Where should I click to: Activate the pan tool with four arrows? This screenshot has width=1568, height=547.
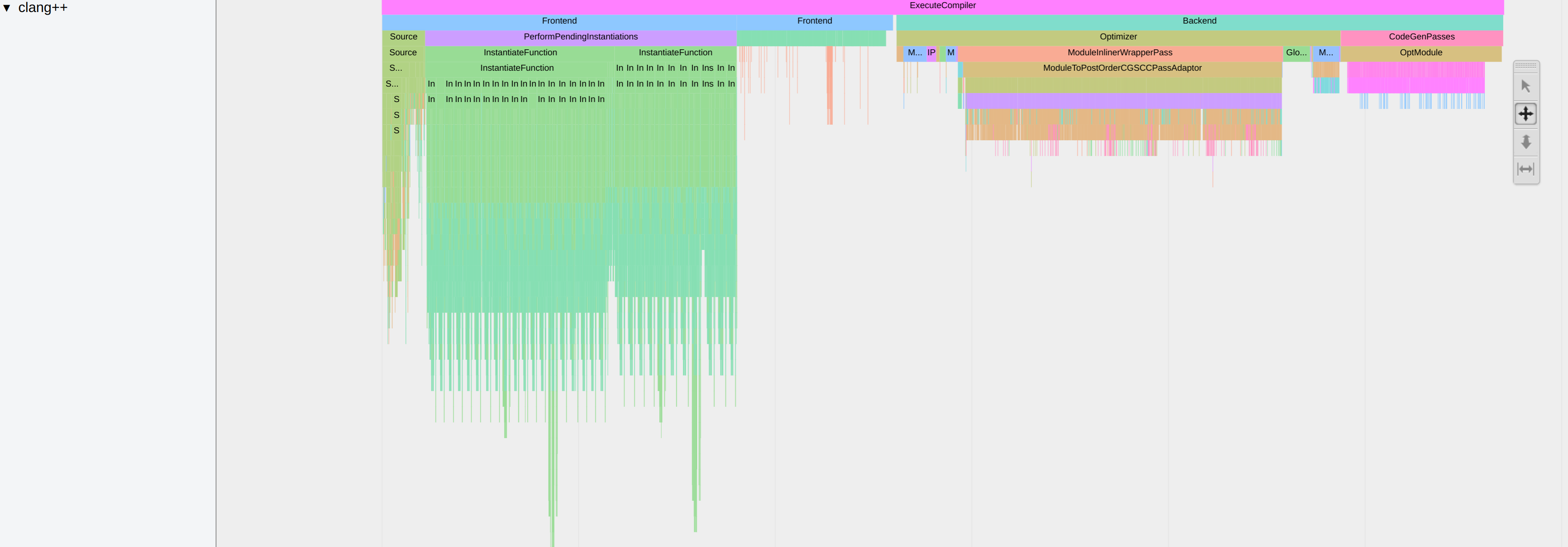point(1526,114)
